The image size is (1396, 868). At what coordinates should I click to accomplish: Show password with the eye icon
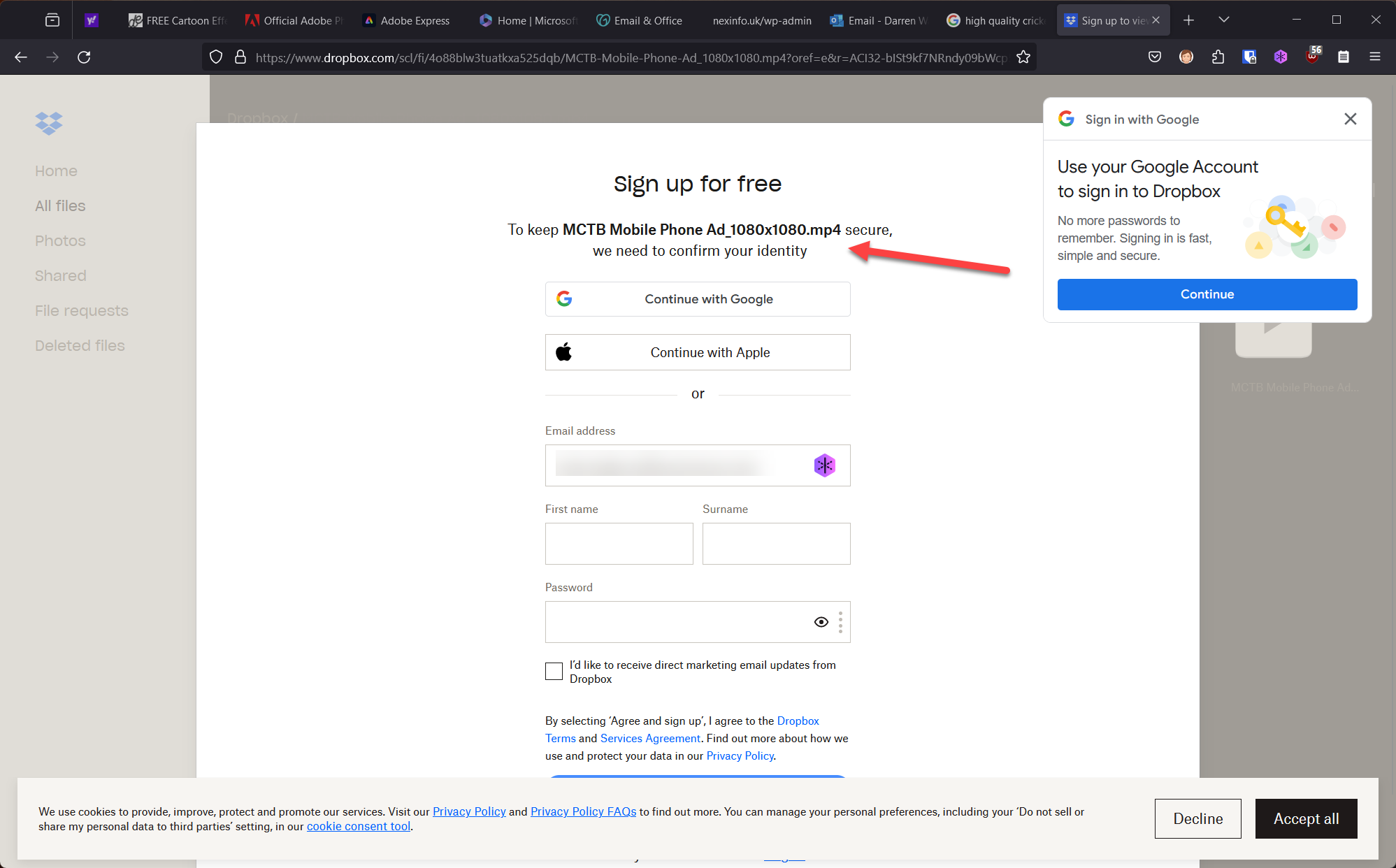(821, 622)
